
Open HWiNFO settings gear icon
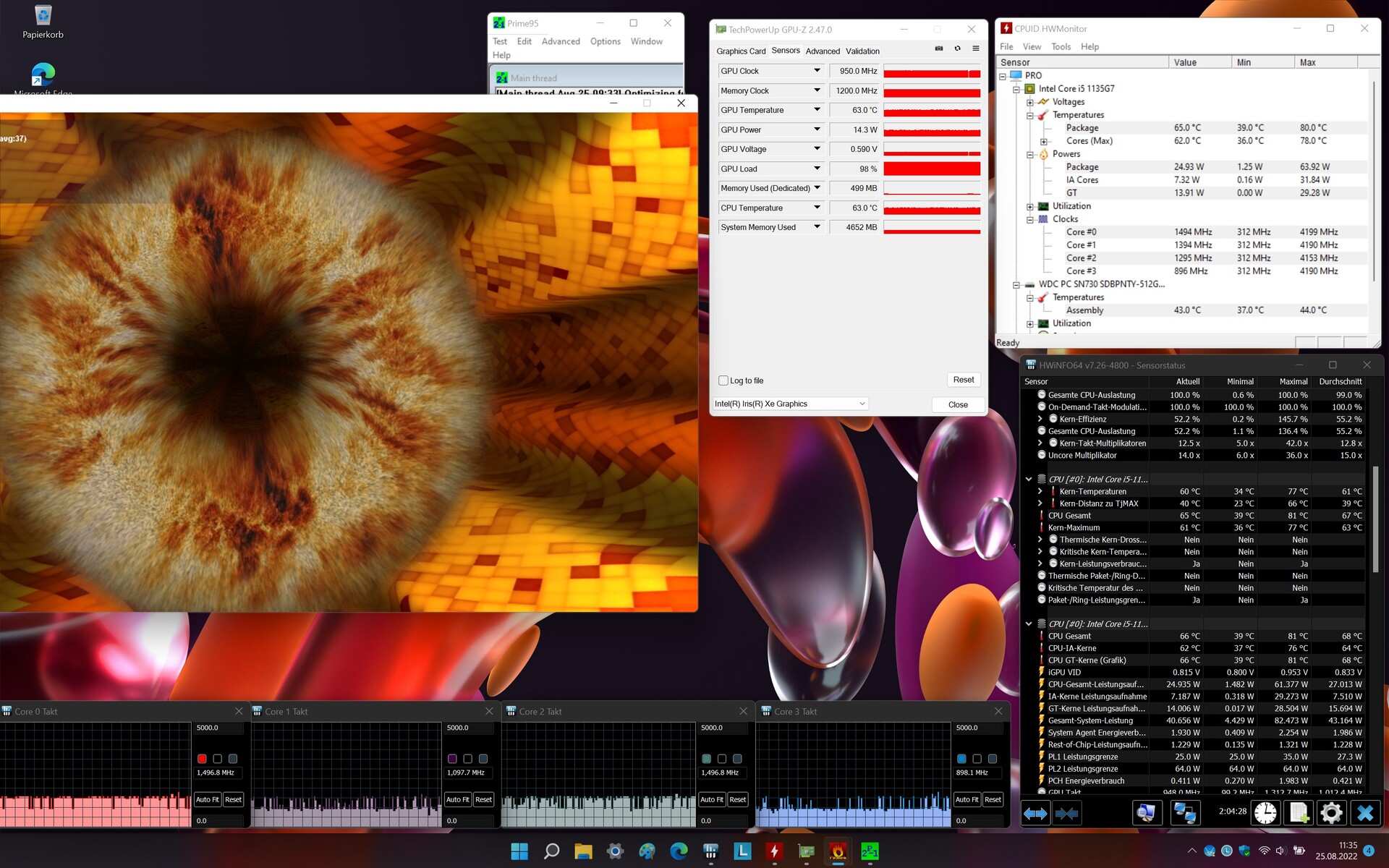[1330, 814]
